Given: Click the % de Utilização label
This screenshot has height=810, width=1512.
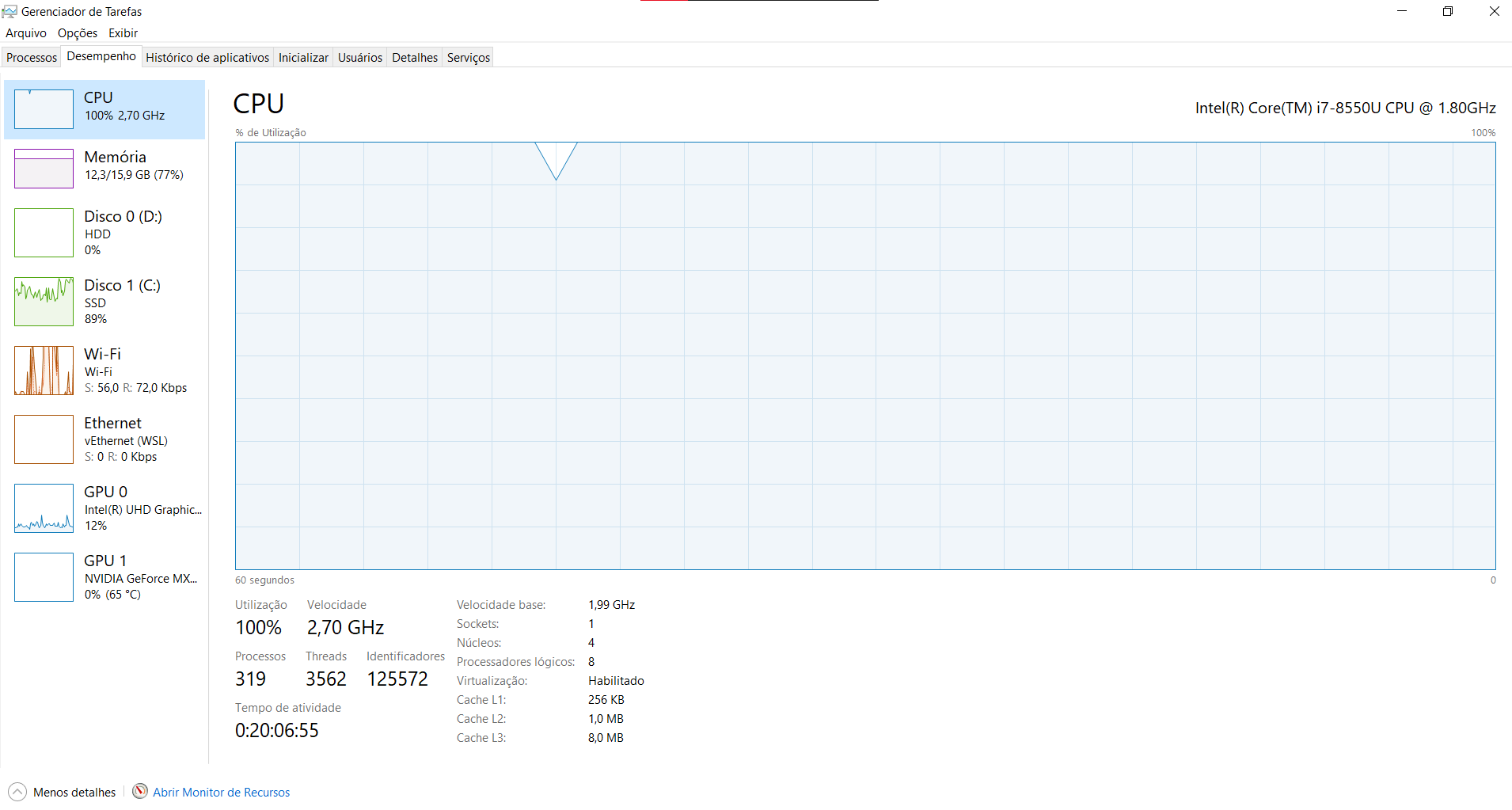Looking at the screenshot, I should pos(271,133).
